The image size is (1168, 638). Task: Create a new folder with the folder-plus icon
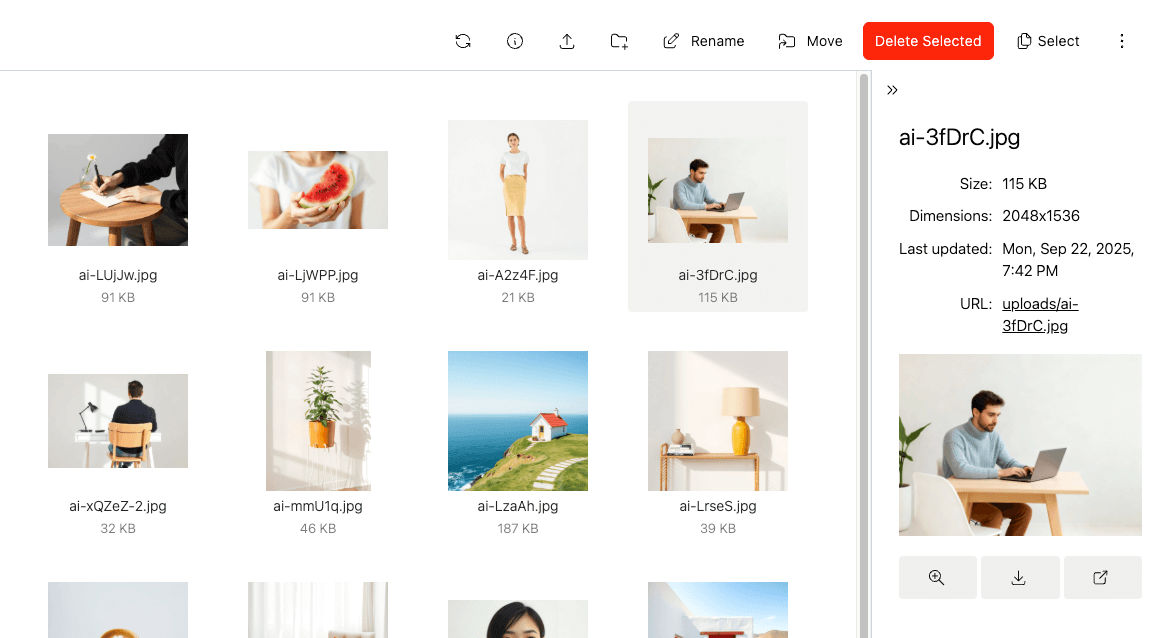coord(619,41)
